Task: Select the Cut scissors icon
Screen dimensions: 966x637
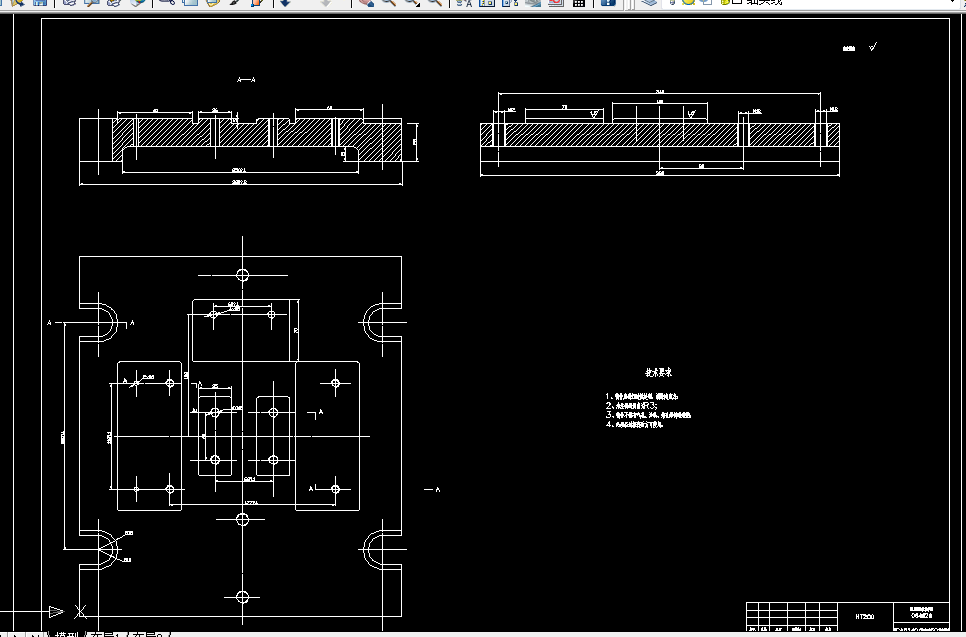Action: coord(166,2)
